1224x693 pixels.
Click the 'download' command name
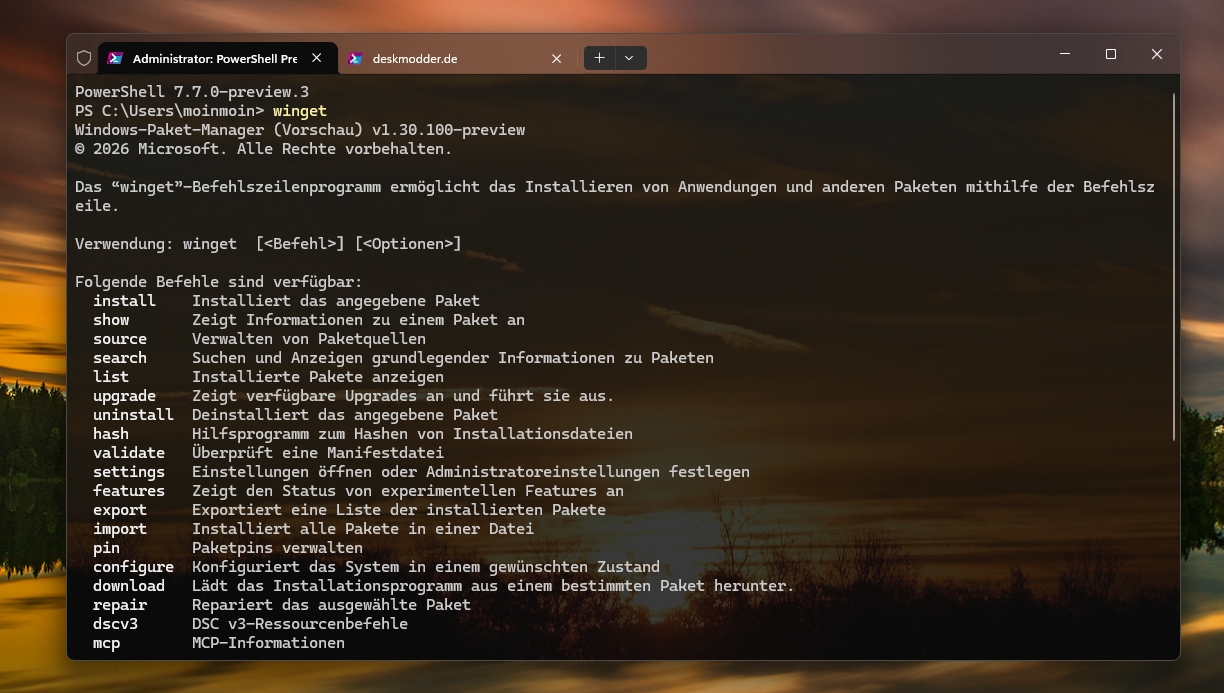point(129,586)
